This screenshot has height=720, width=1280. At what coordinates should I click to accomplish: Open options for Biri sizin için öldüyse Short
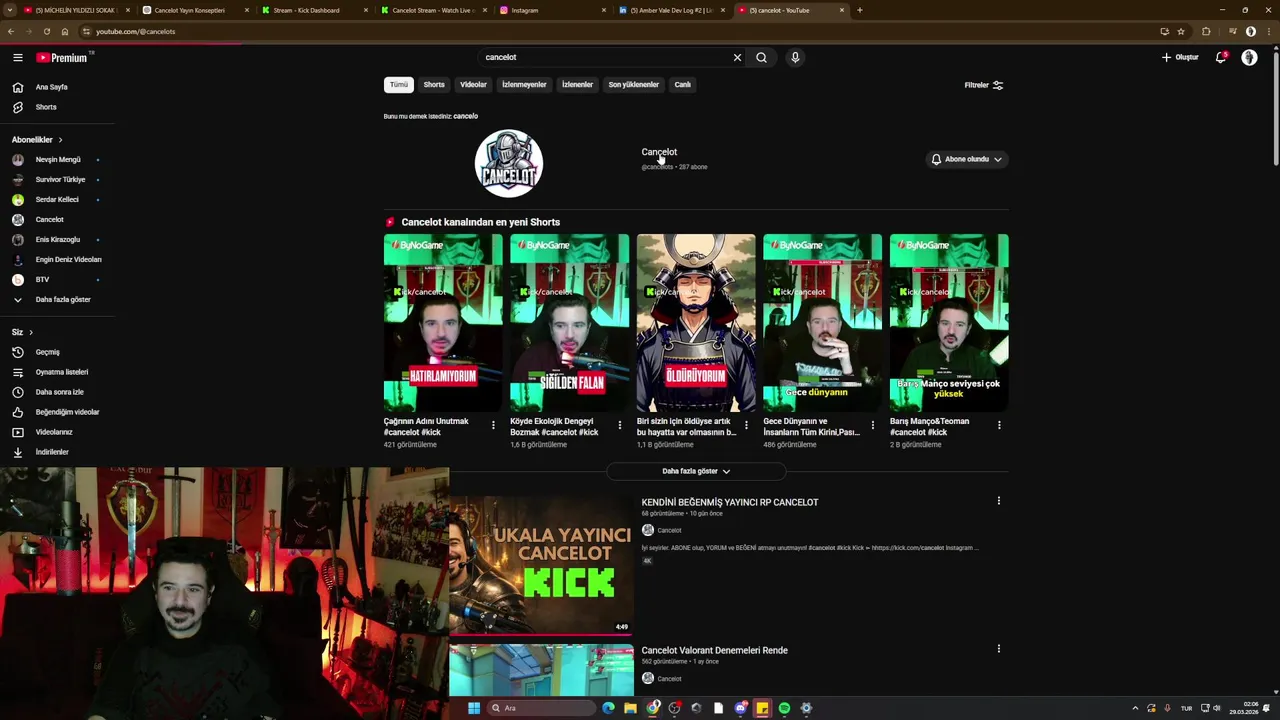746,425
